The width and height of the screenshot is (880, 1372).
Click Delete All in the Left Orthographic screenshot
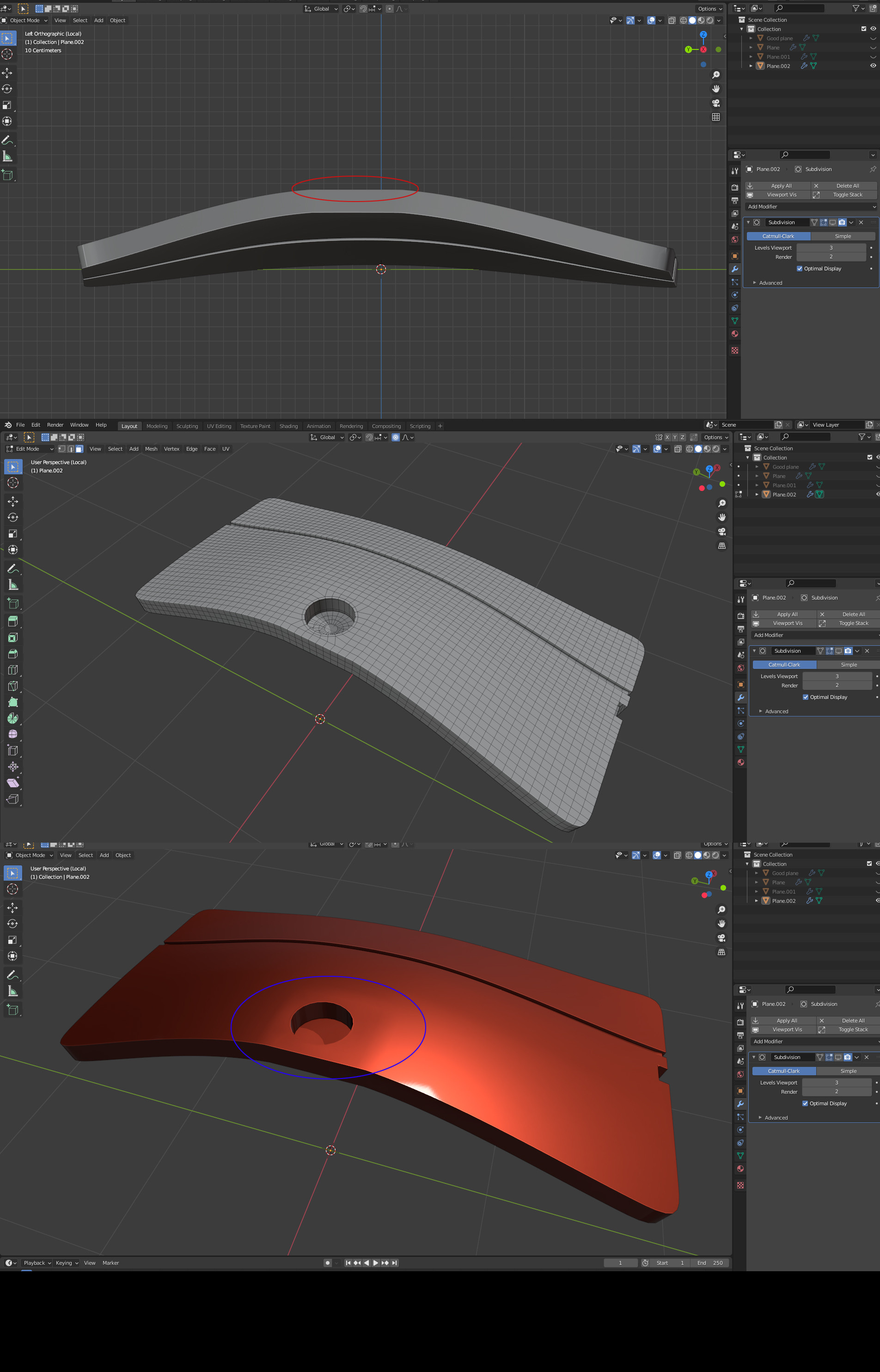[x=843, y=186]
